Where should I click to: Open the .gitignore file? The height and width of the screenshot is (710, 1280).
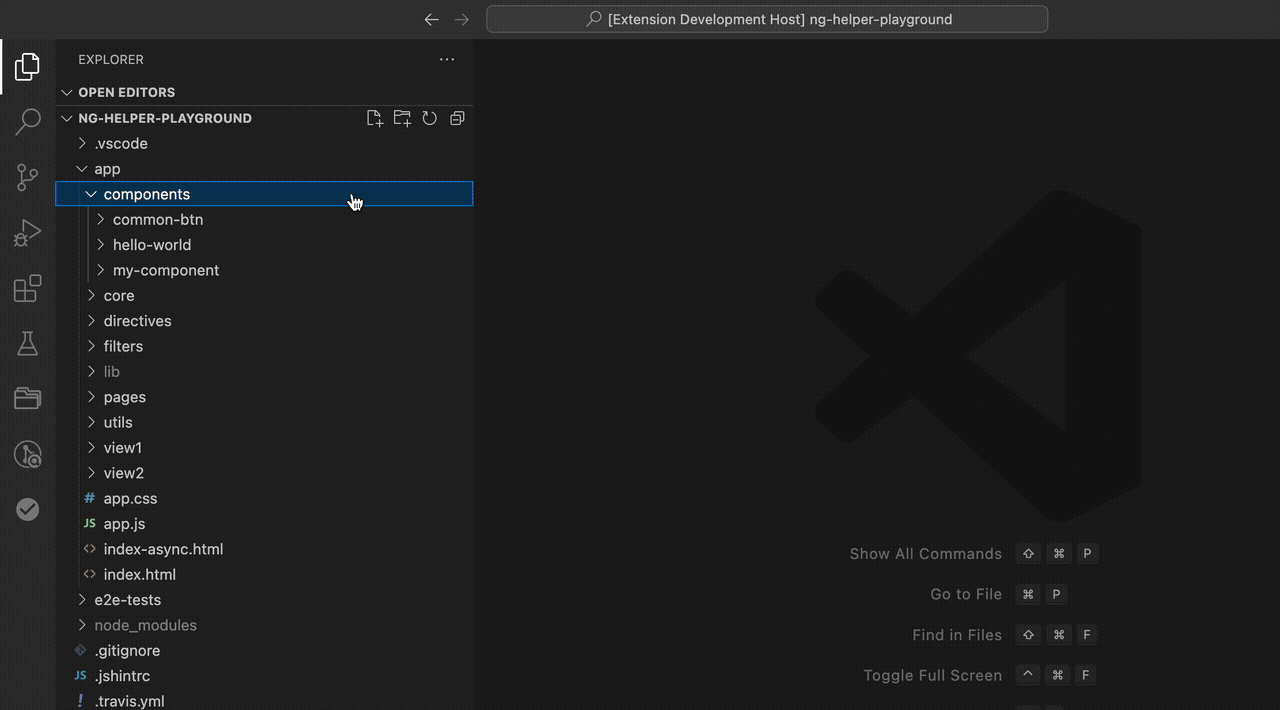point(264,650)
